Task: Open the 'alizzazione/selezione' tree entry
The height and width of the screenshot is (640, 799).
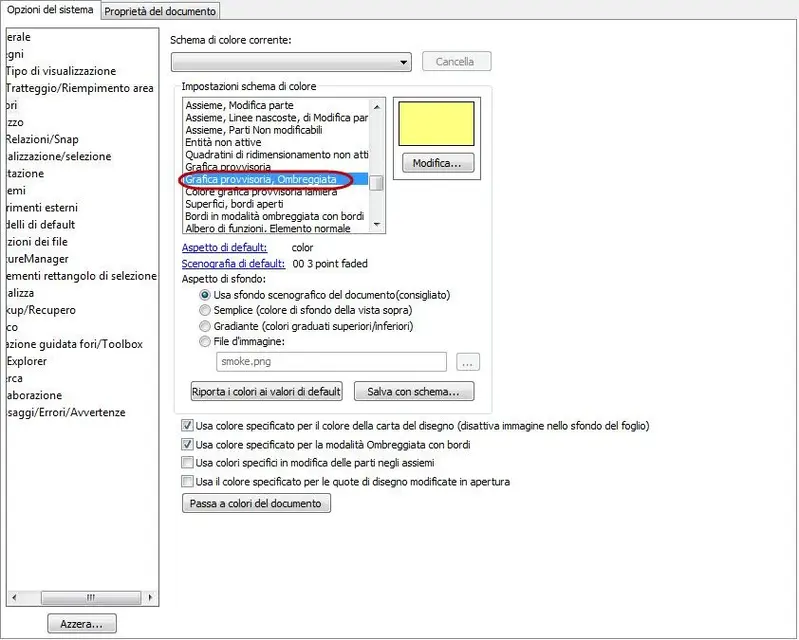Action: [x=59, y=156]
